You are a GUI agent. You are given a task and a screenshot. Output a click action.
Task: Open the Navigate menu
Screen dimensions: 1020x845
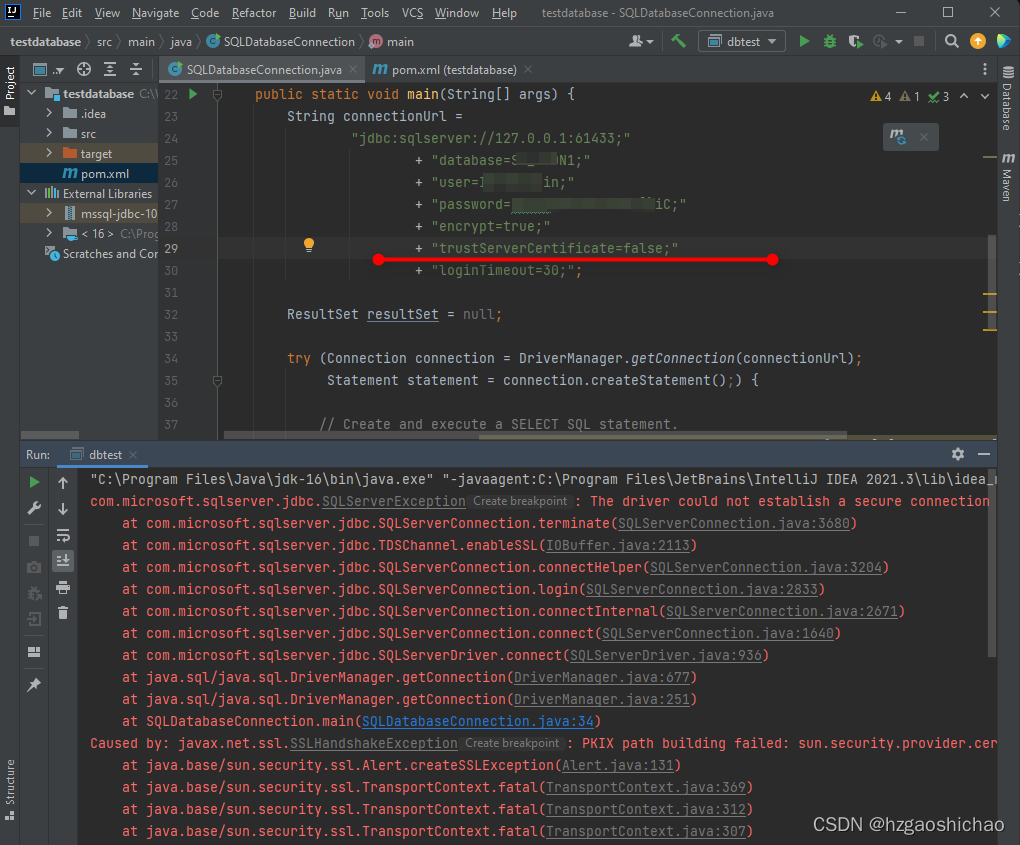tap(155, 13)
